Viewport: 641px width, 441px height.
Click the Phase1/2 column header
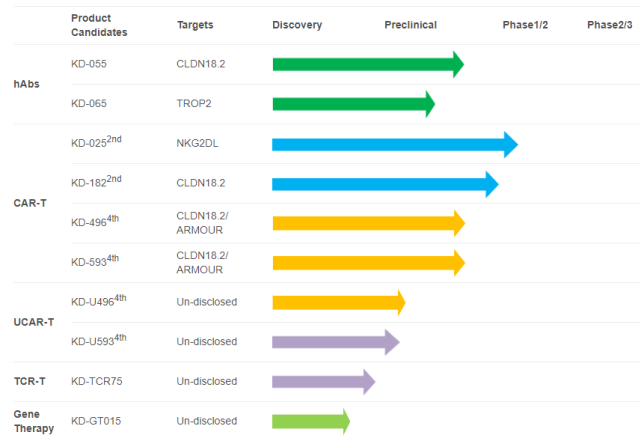tap(525, 24)
